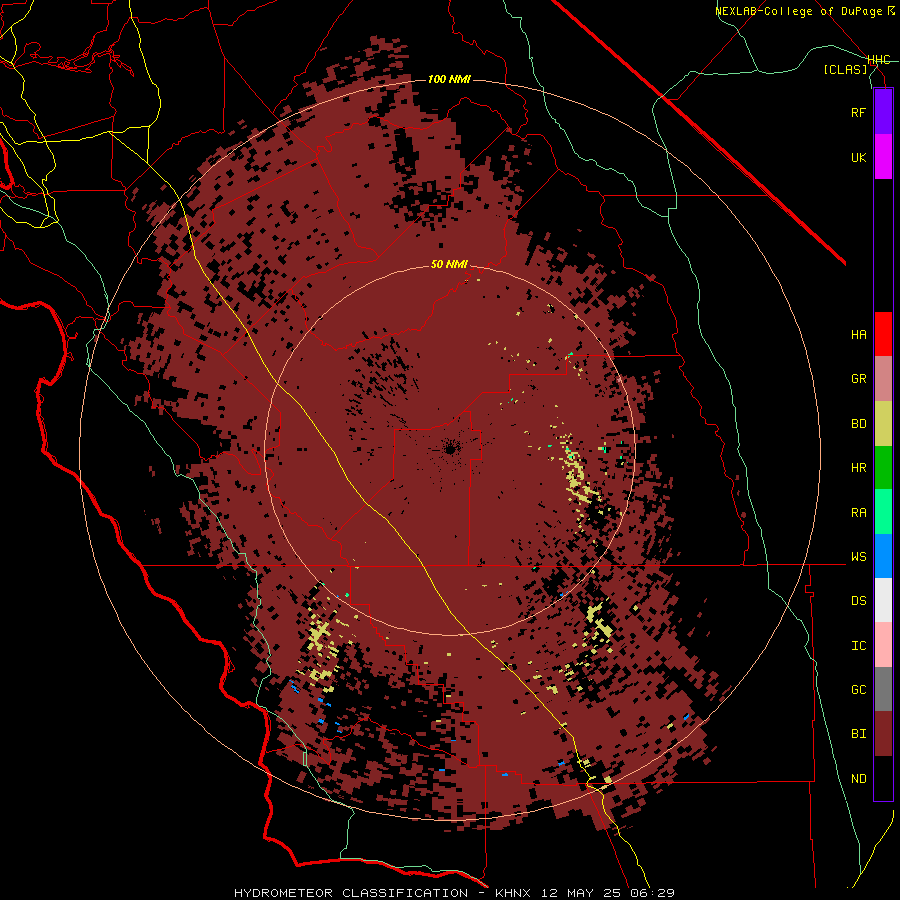Click the [CLAS] units label
The height and width of the screenshot is (900, 900).
click(x=845, y=70)
